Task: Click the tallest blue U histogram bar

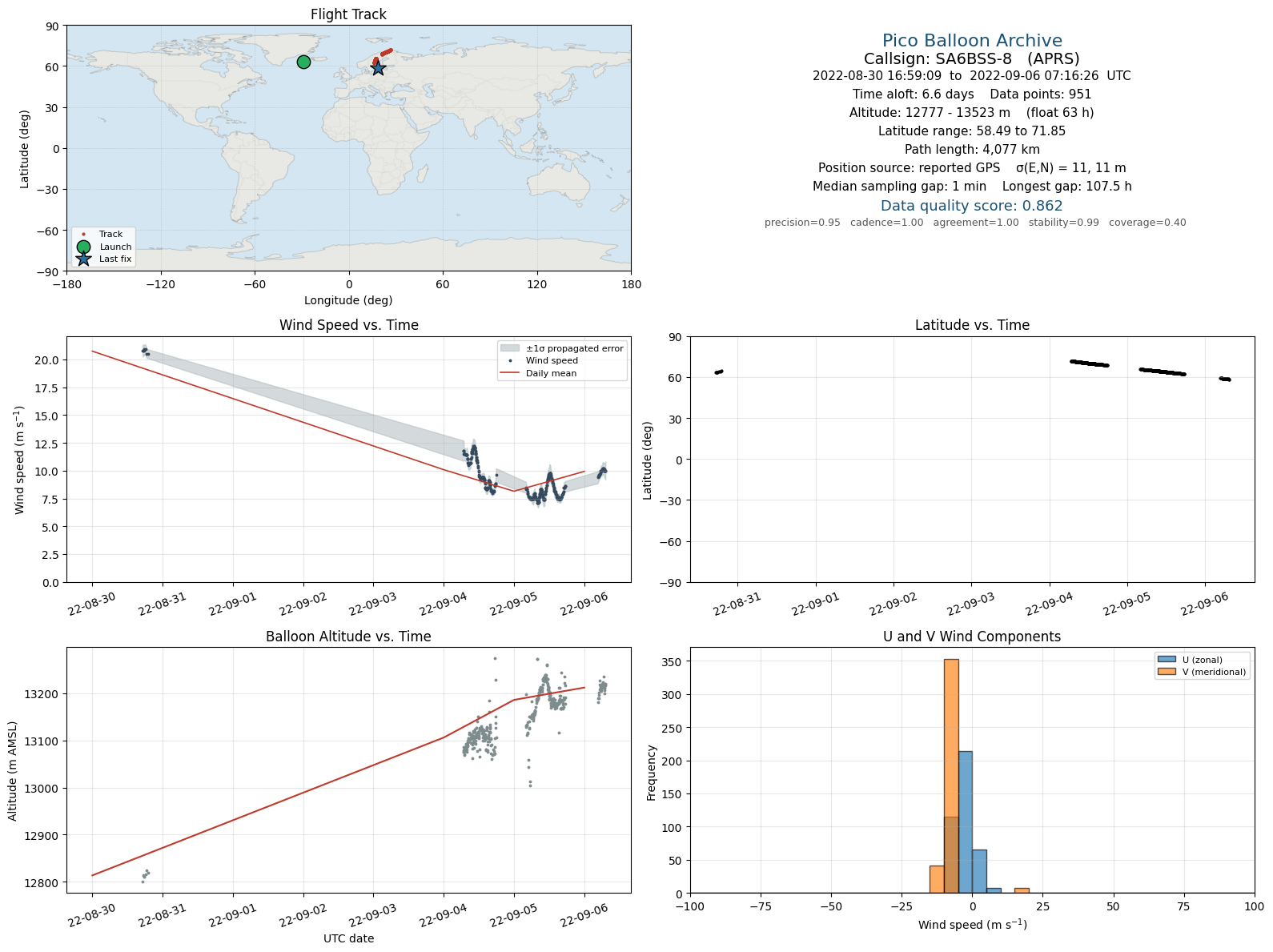Action: click(x=966, y=822)
